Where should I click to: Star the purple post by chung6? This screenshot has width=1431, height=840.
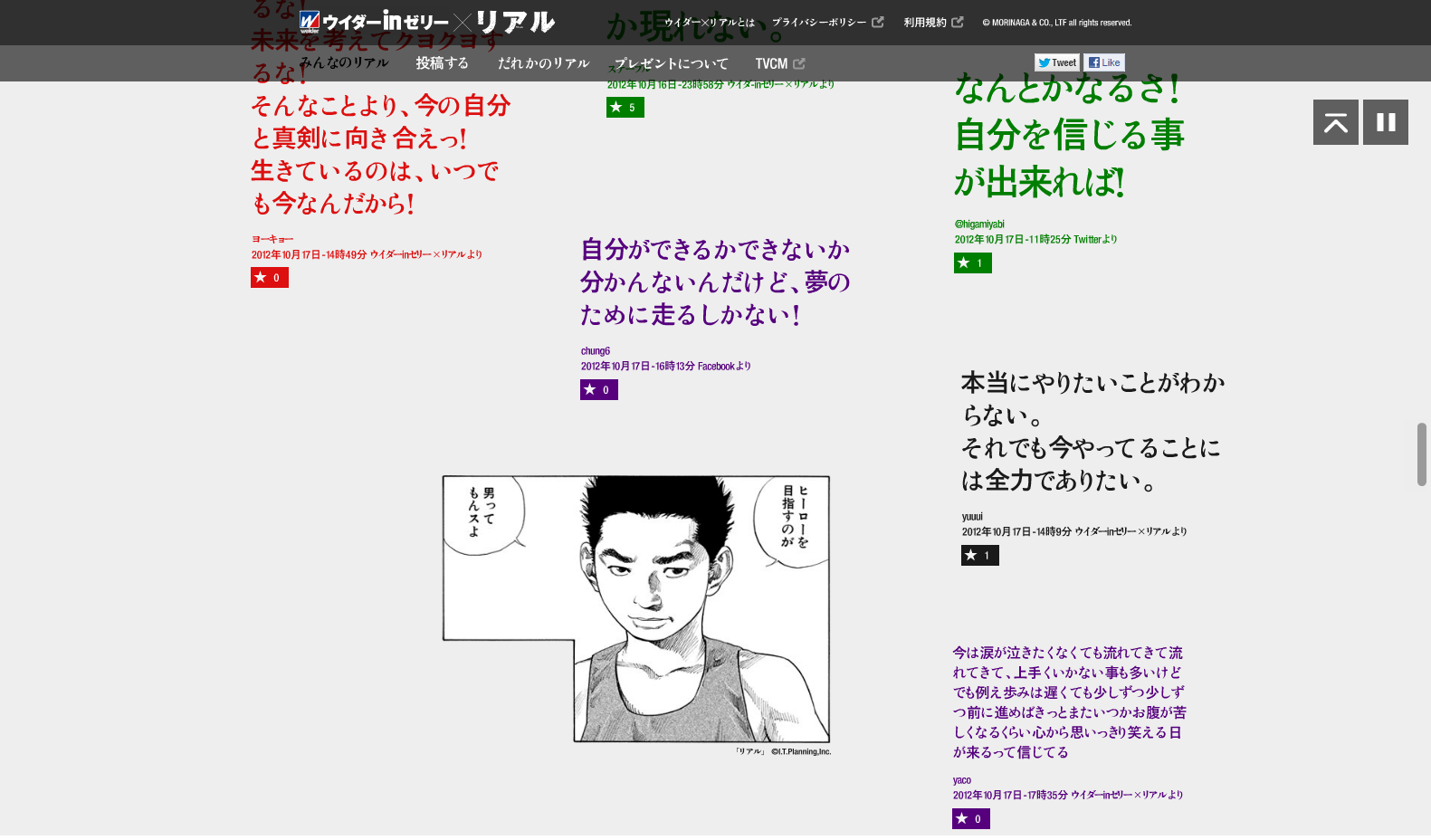click(x=598, y=390)
